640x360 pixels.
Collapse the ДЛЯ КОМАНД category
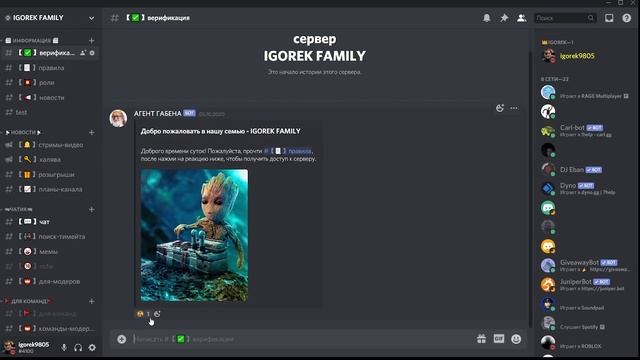[x=28, y=301]
